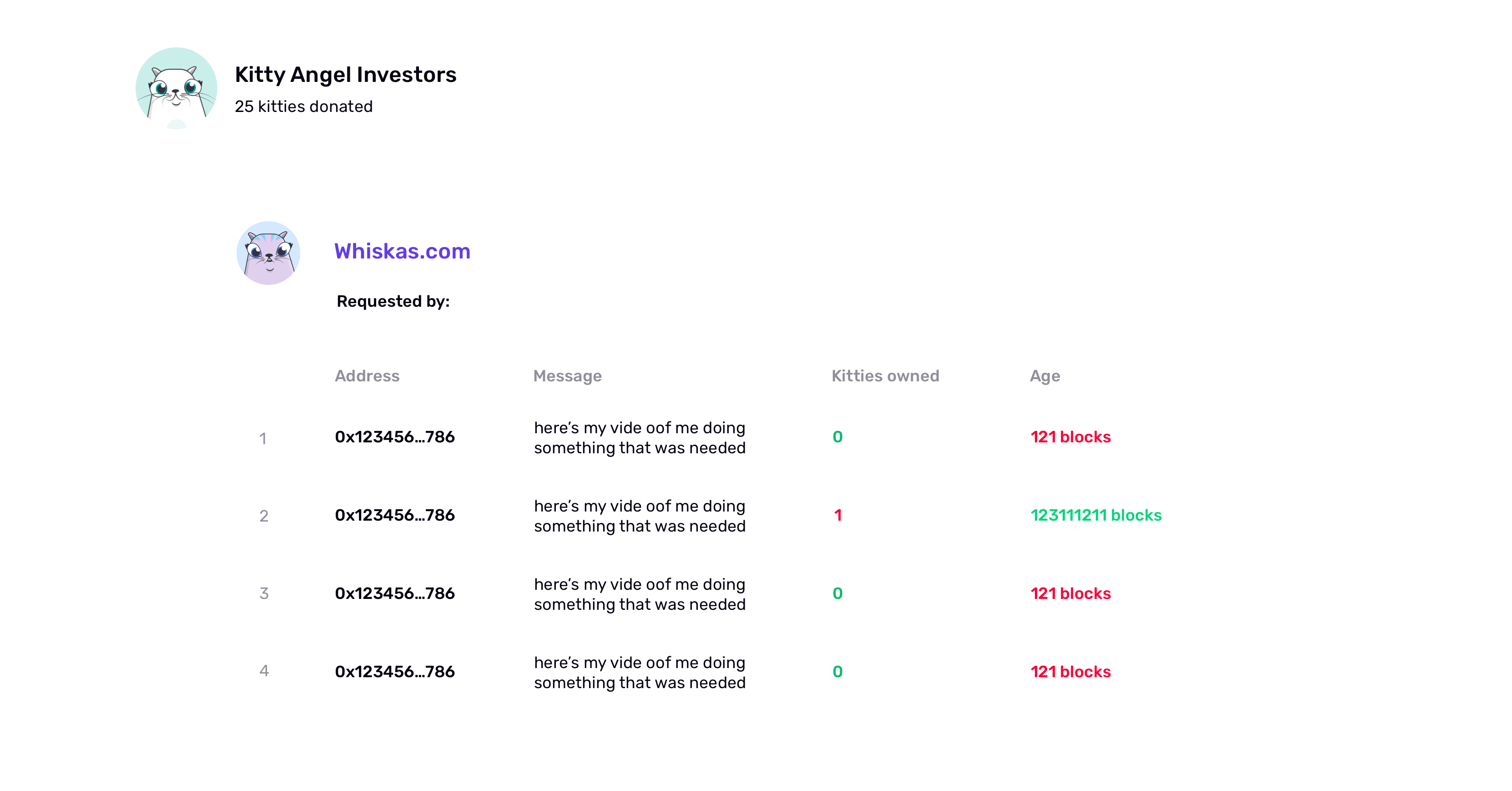Select address 0x123456...786 in row 2

pos(394,515)
